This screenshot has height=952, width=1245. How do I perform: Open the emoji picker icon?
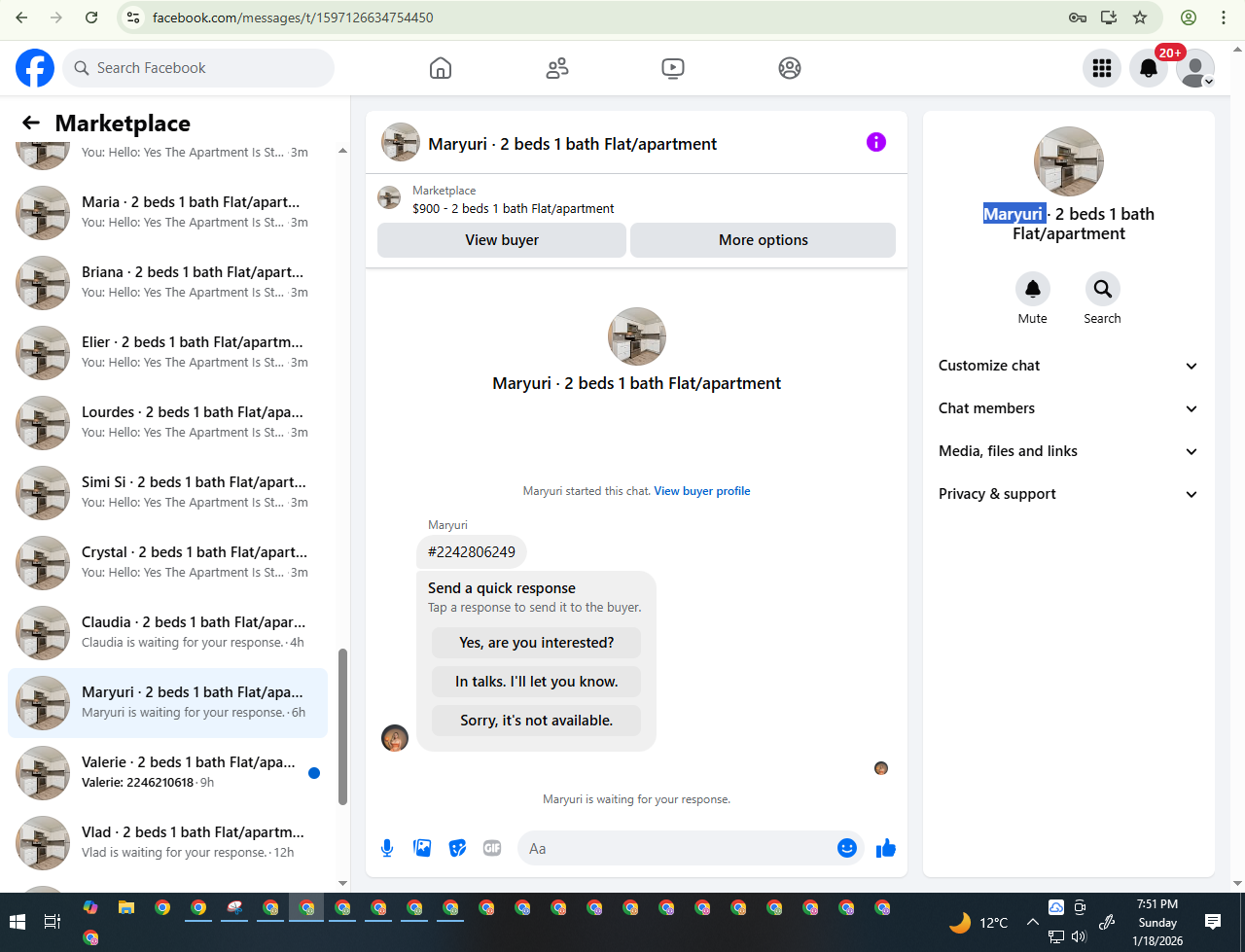coord(847,848)
